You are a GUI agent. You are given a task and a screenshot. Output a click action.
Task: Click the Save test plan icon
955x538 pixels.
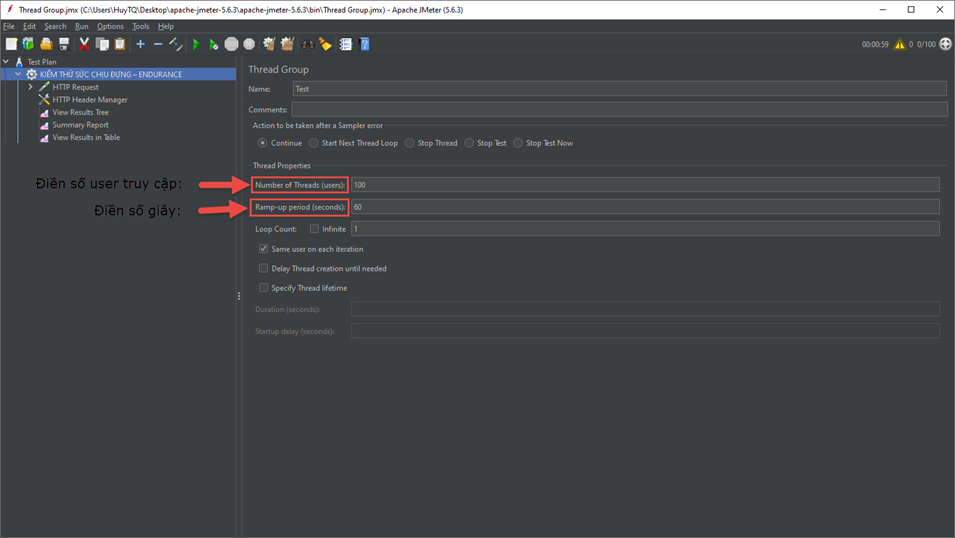(x=64, y=44)
